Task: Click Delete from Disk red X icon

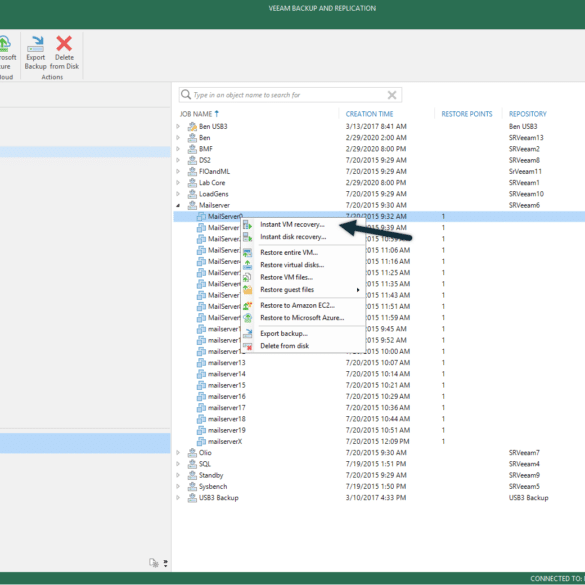Action: coord(64,43)
